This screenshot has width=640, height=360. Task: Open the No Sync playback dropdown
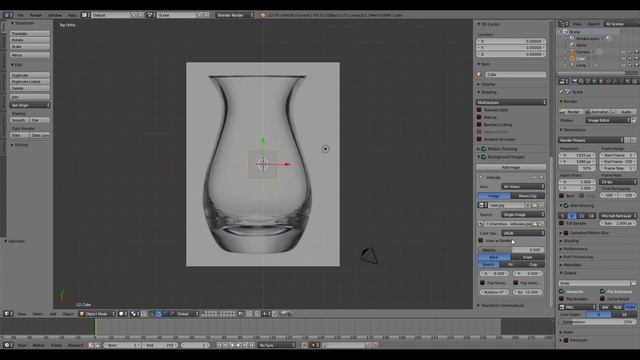click(276, 345)
